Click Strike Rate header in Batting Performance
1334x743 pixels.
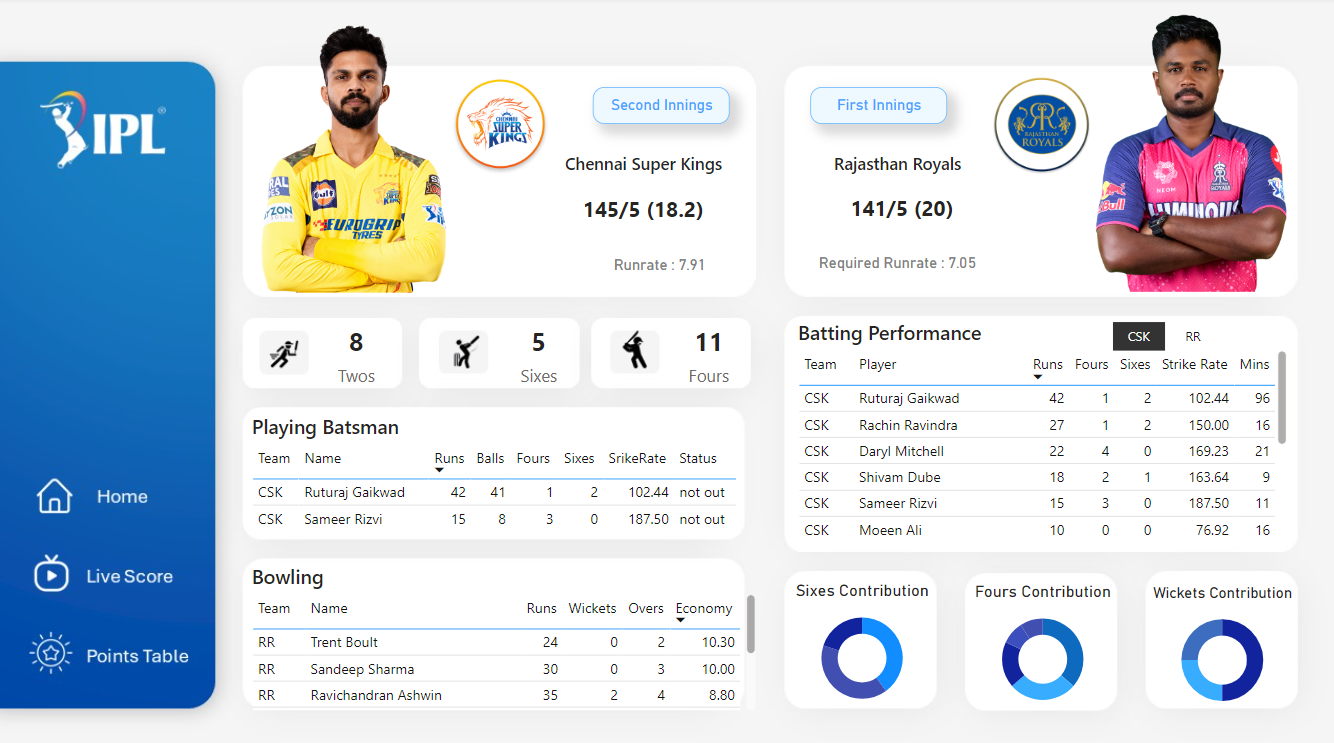point(1194,365)
